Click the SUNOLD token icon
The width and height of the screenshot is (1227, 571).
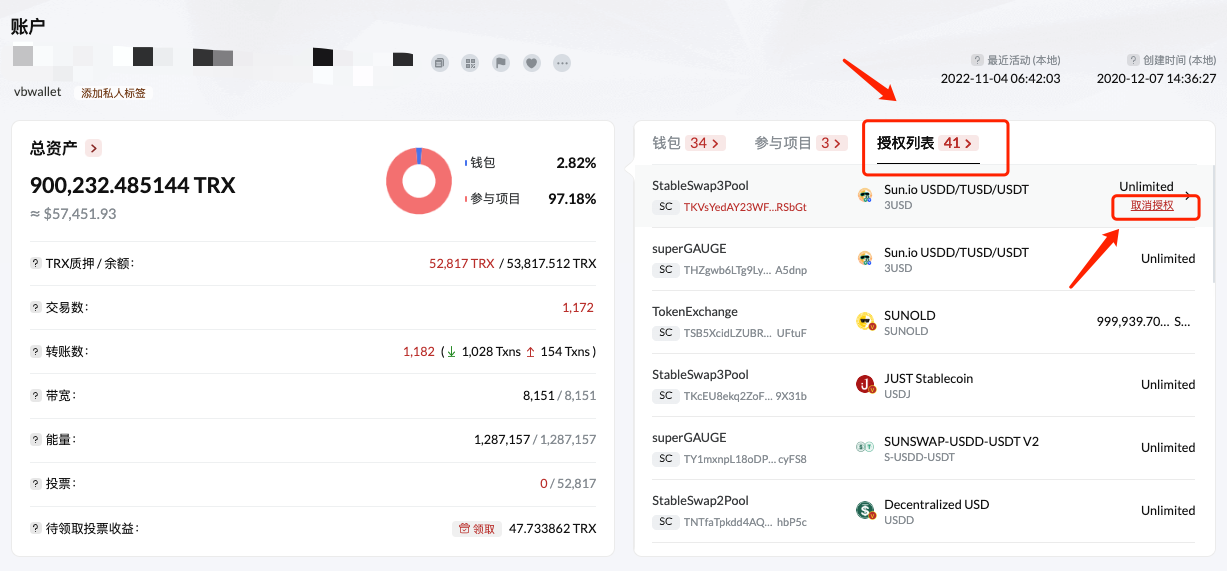point(865,322)
